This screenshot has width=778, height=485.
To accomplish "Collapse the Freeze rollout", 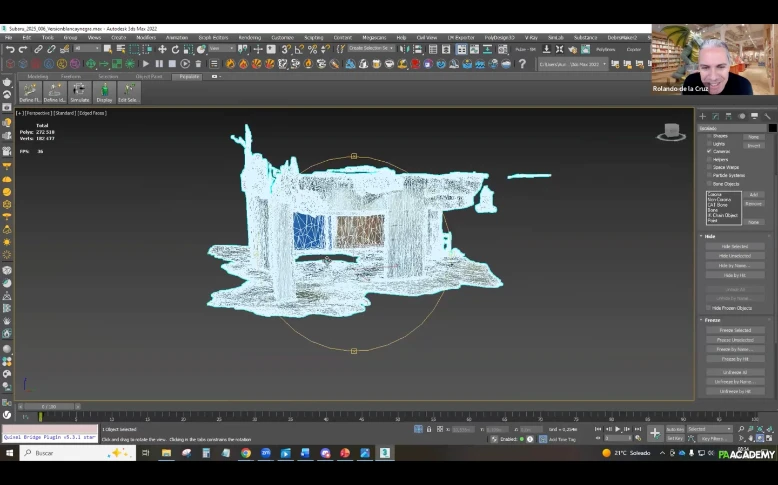I will (712, 320).
